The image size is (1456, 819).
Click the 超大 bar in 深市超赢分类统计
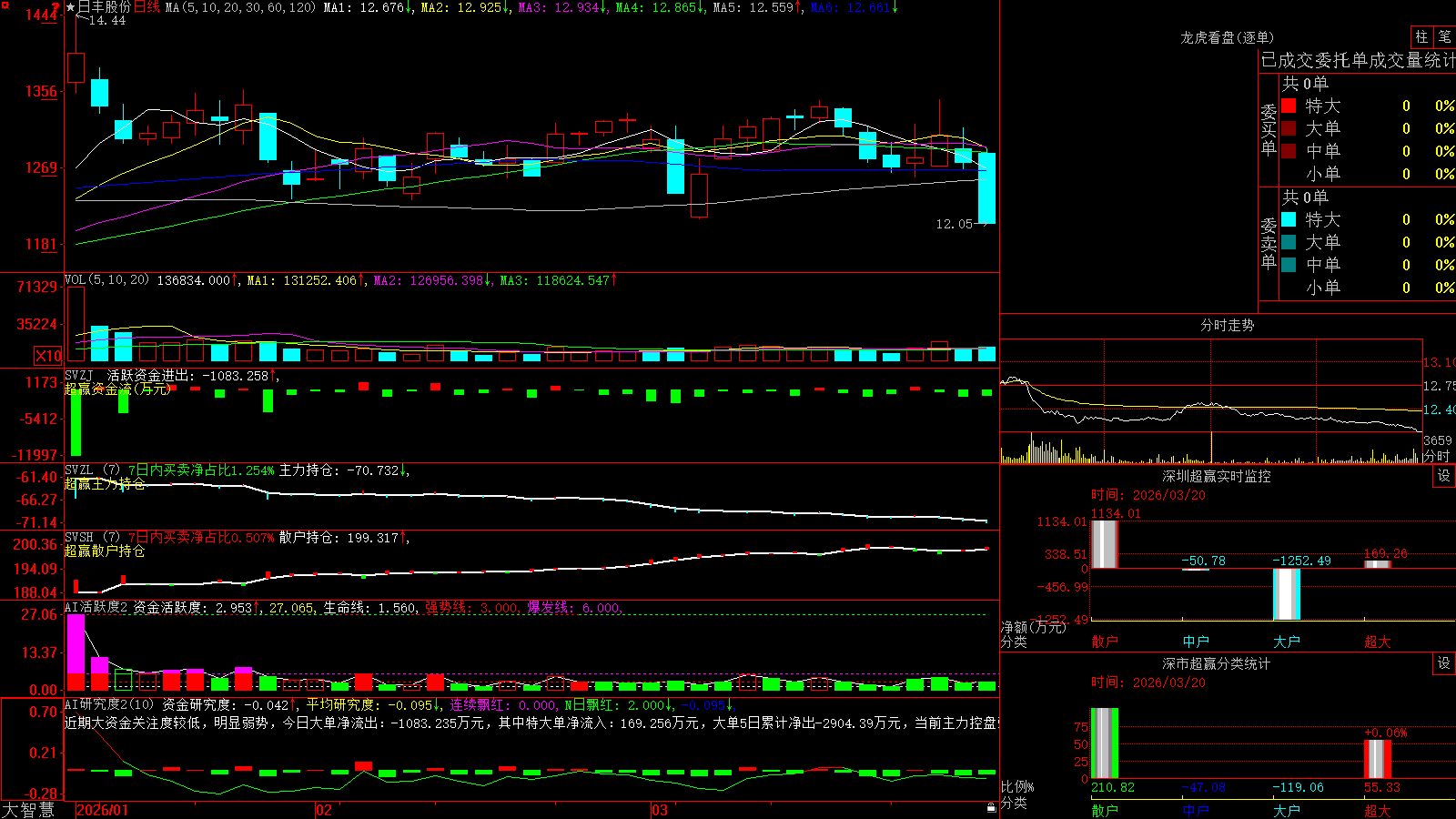point(1377,759)
